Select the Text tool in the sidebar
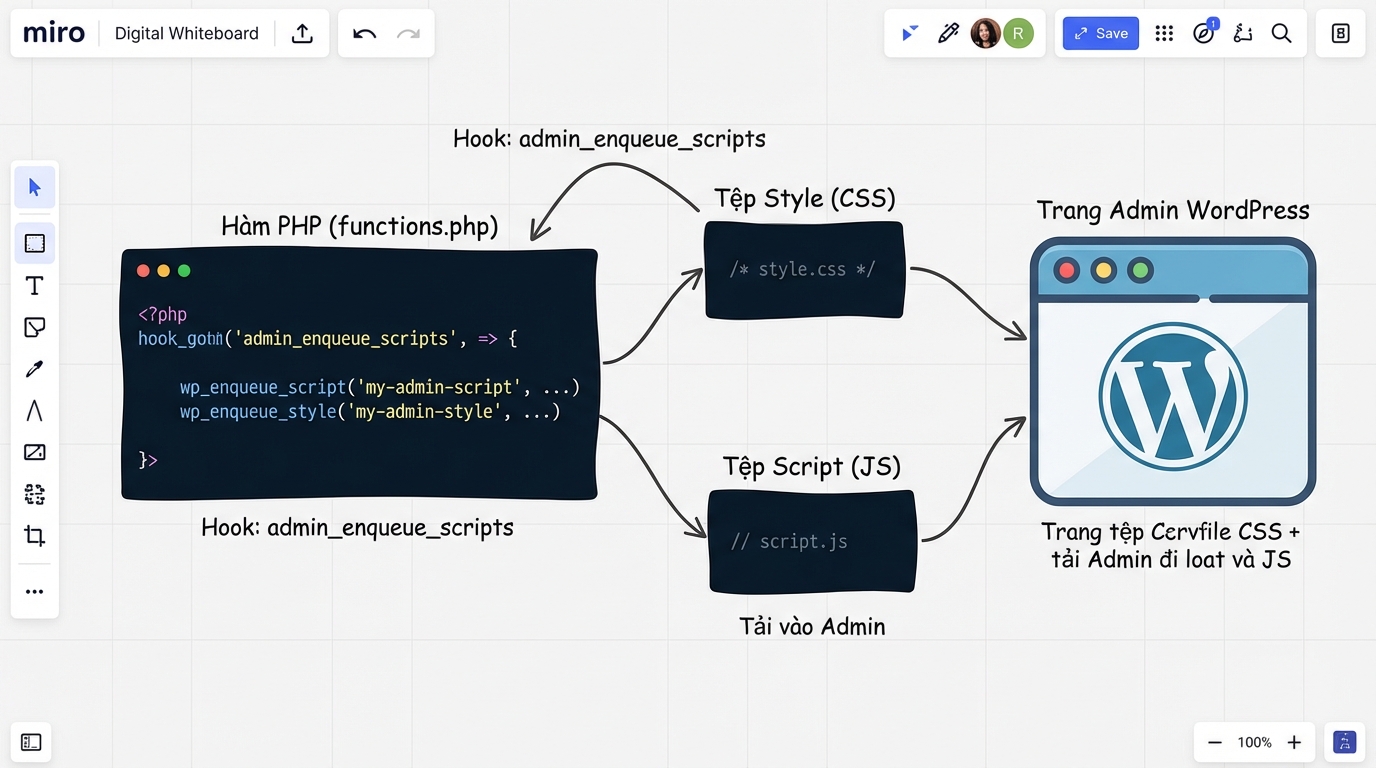1376x768 pixels. click(x=34, y=285)
